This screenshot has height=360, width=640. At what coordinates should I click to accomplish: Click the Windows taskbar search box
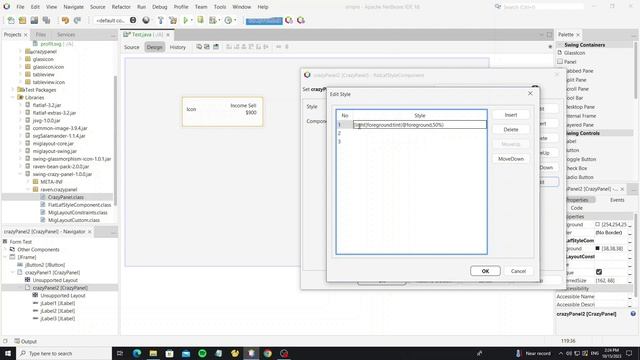tap(64, 353)
